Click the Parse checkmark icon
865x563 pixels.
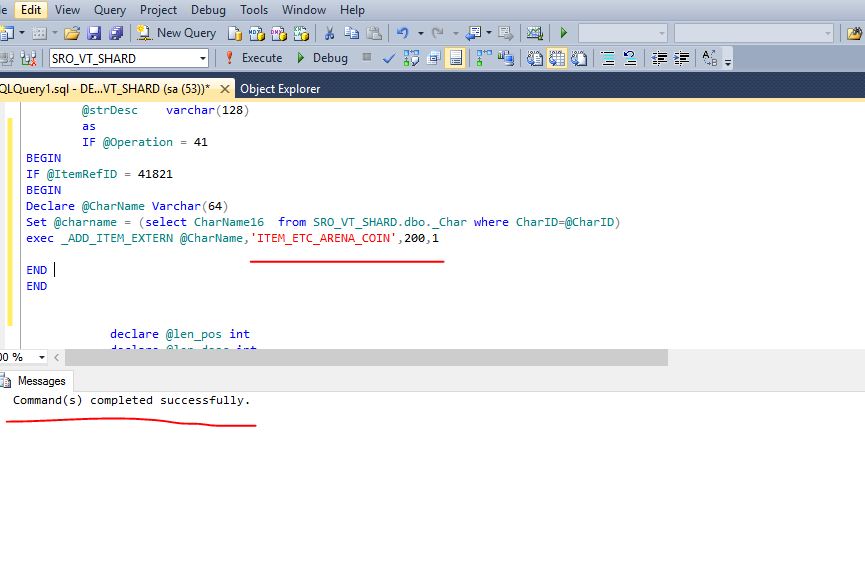388,58
